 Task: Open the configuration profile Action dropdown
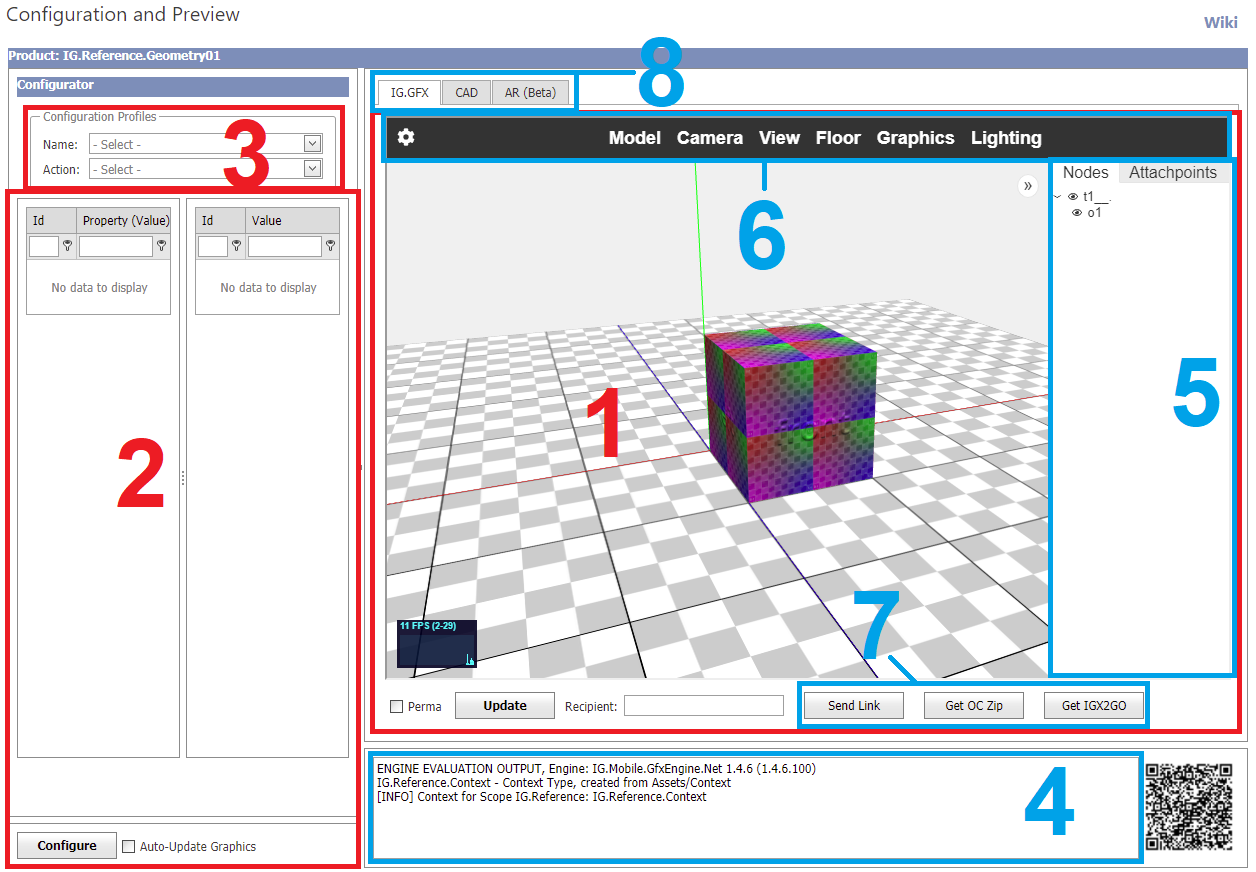205,169
